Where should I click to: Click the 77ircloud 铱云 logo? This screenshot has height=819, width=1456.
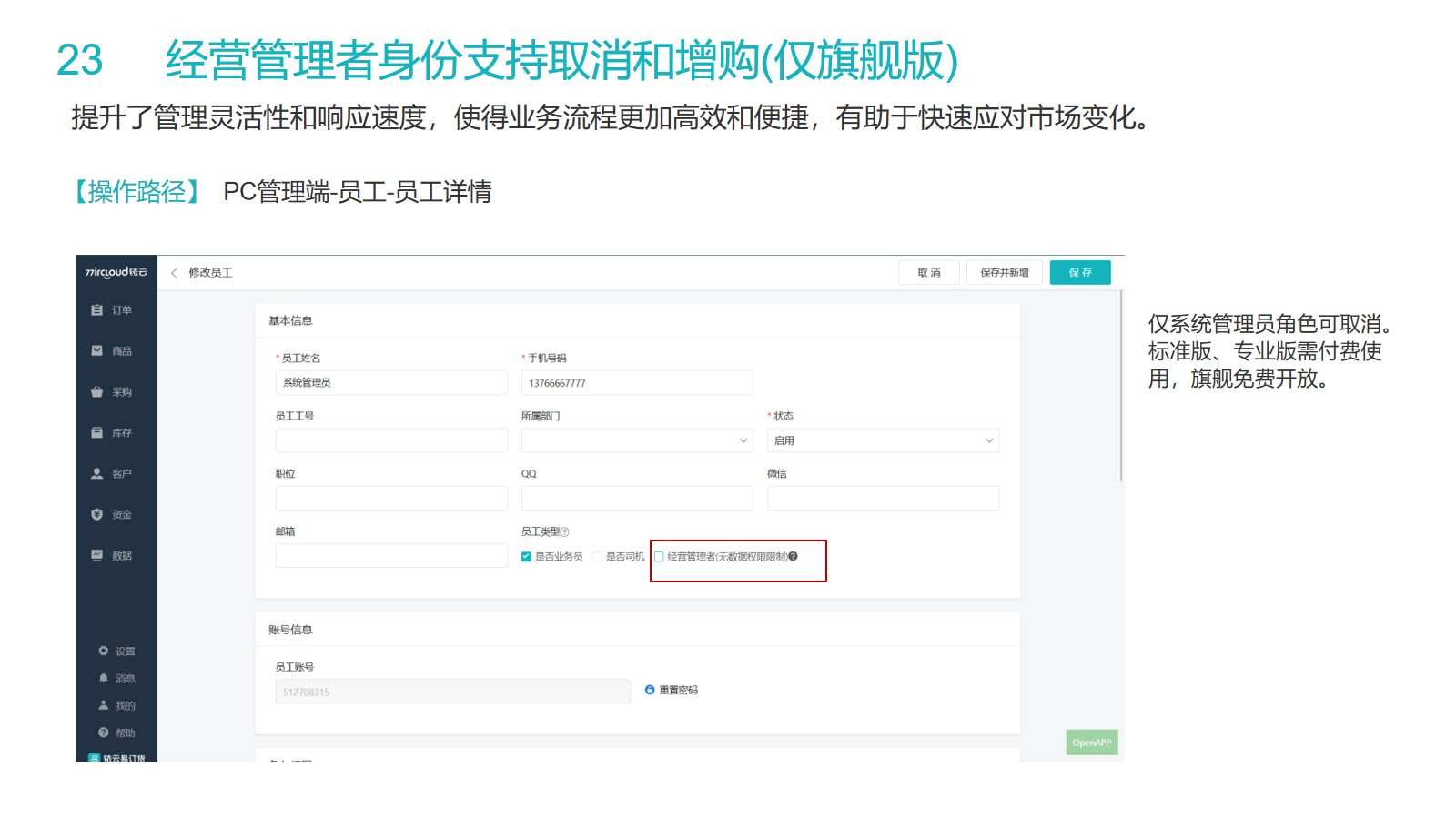(x=116, y=272)
